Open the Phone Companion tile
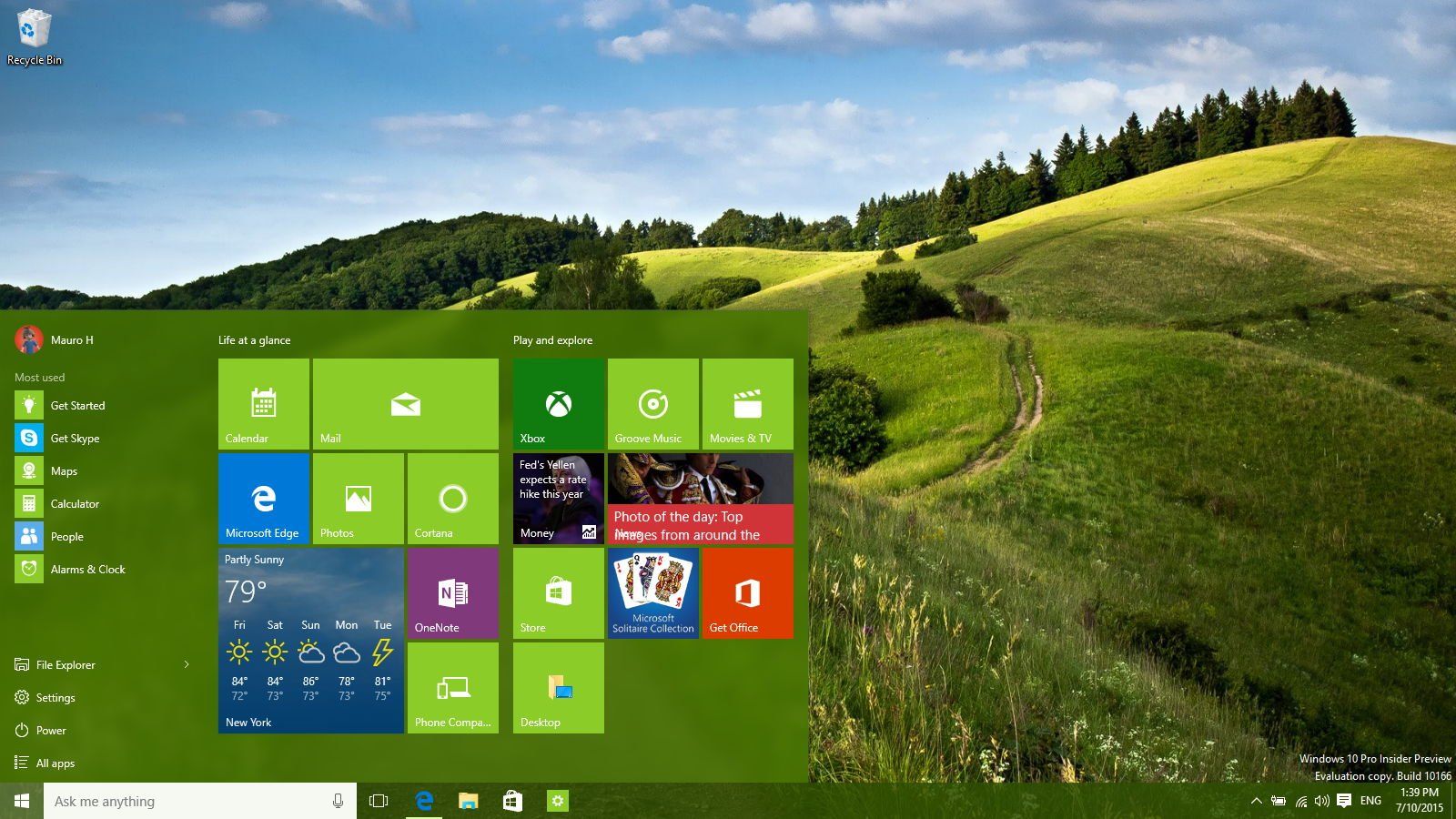Screen dimensions: 1456x819 (453, 688)
